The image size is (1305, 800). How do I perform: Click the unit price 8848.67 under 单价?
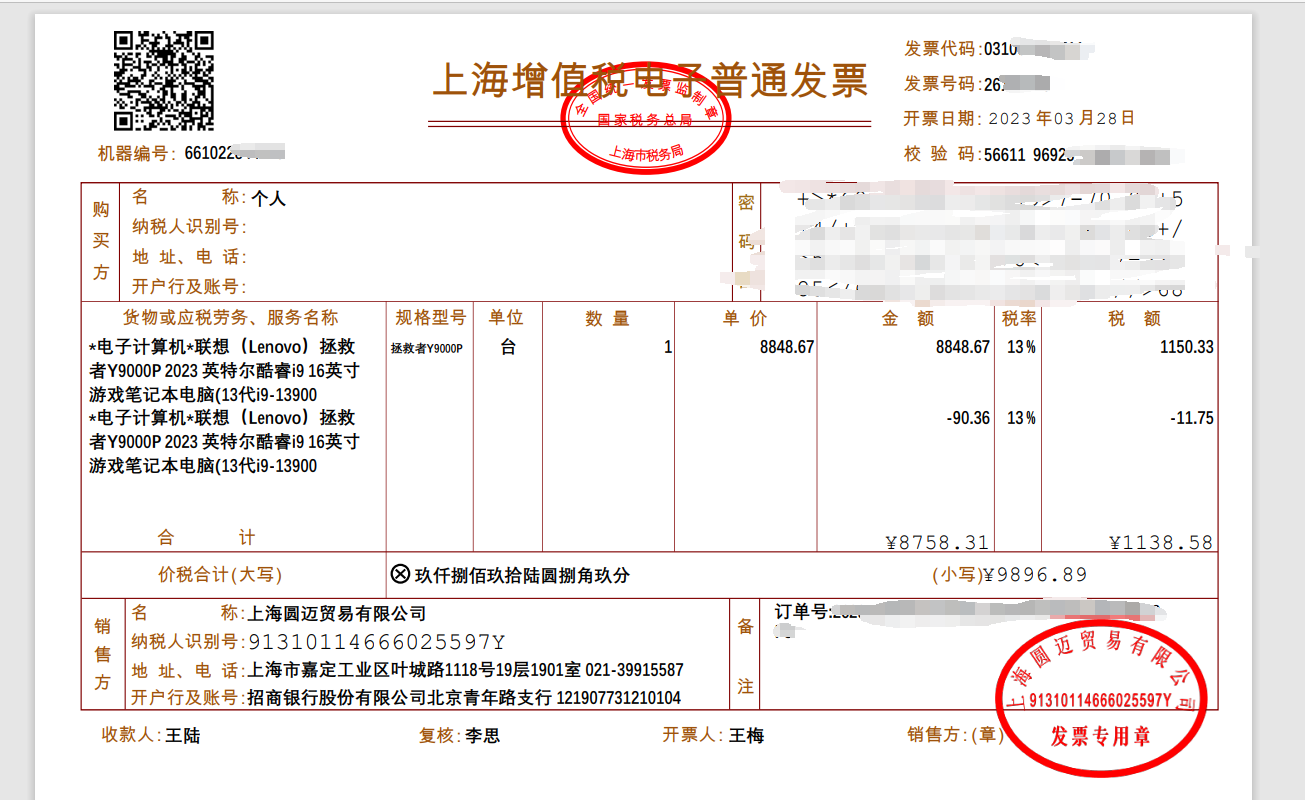787,347
